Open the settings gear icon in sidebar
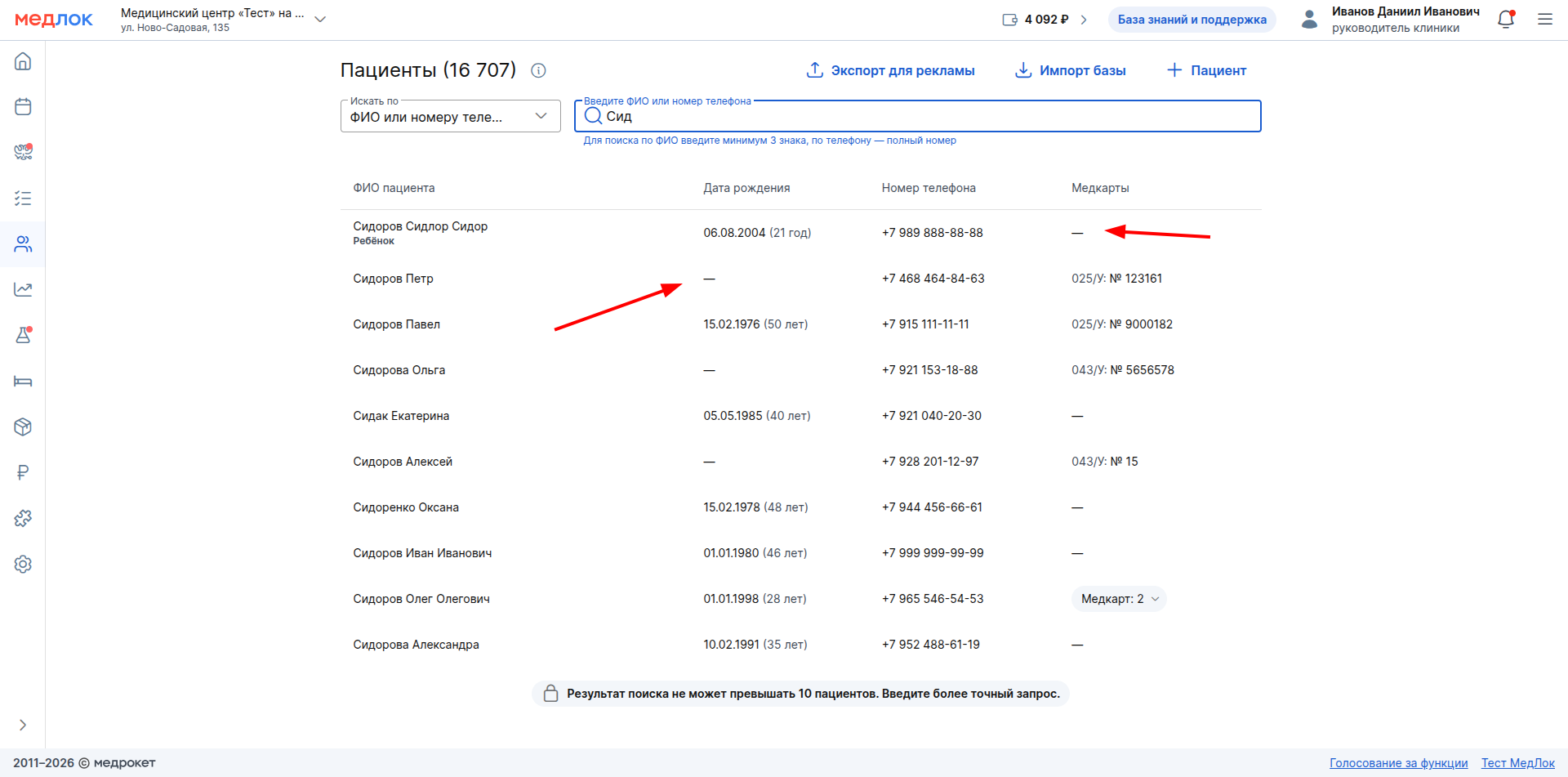The height and width of the screenshot is (777, 1568). pyautogui.click(x=23, y=564)
